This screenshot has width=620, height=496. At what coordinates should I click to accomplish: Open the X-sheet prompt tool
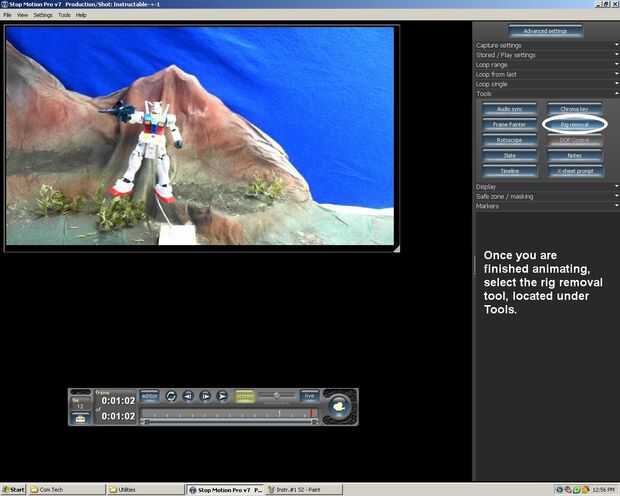pyautogui.click(x=575, y=171)
